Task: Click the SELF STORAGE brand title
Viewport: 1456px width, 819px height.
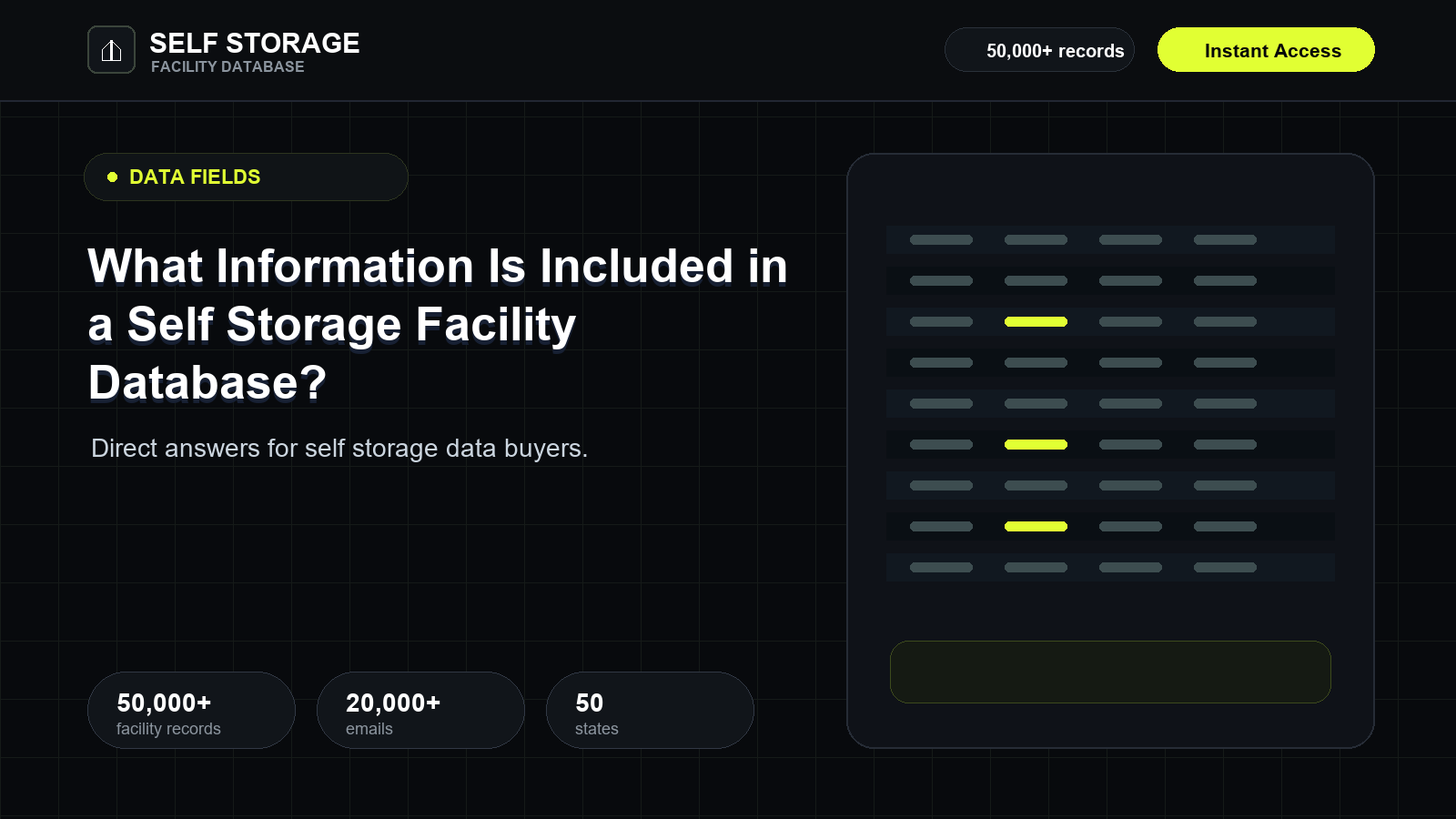Action: (255, 43)
